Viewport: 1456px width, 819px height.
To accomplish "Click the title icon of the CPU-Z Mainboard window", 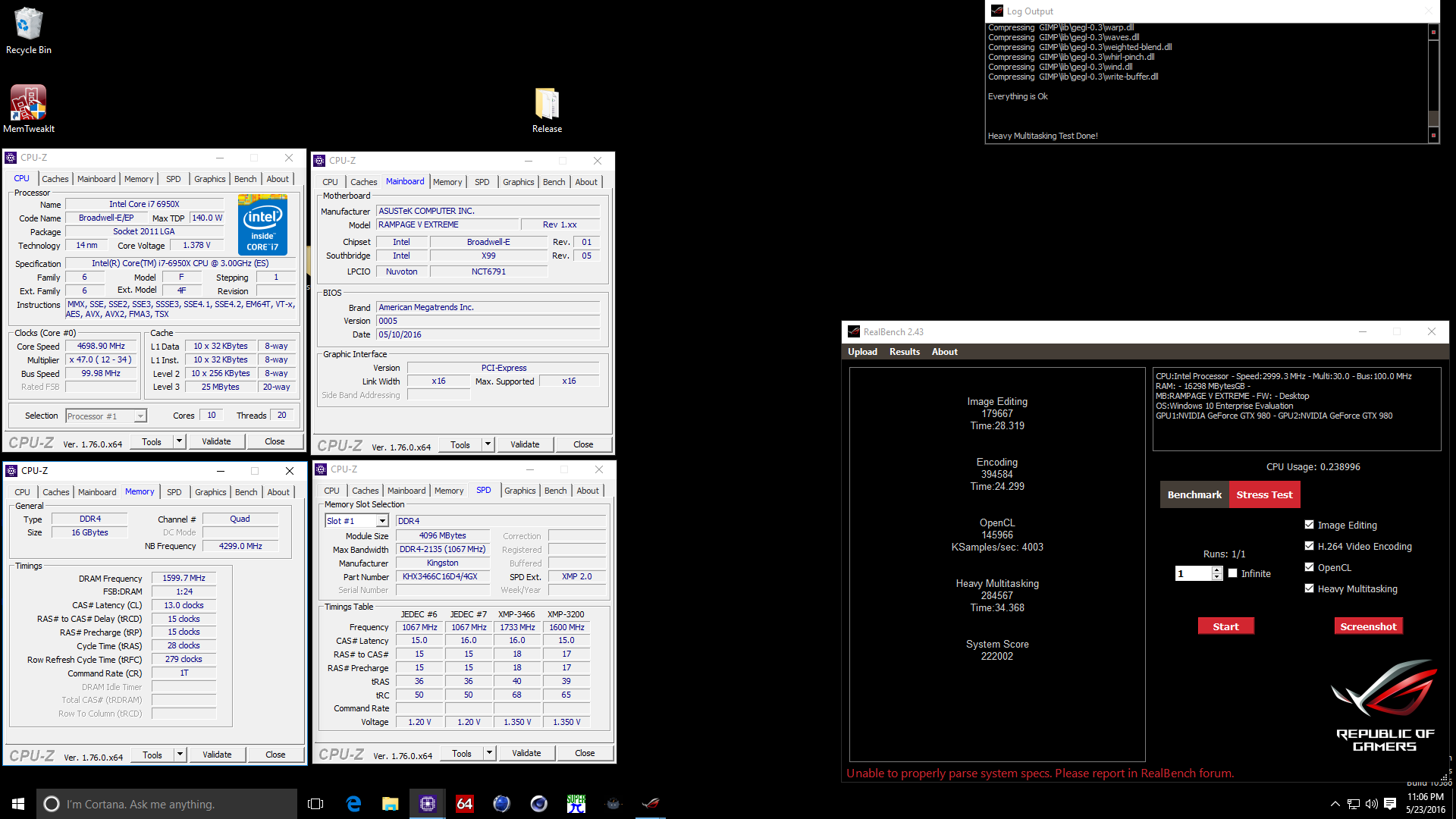I will click(320, 161).
